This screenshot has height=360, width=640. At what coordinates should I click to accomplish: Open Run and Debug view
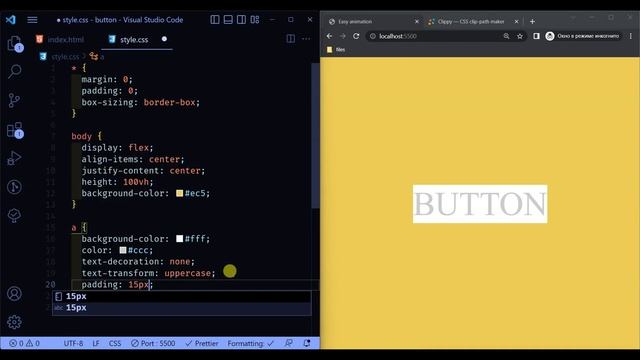point(15,158)
